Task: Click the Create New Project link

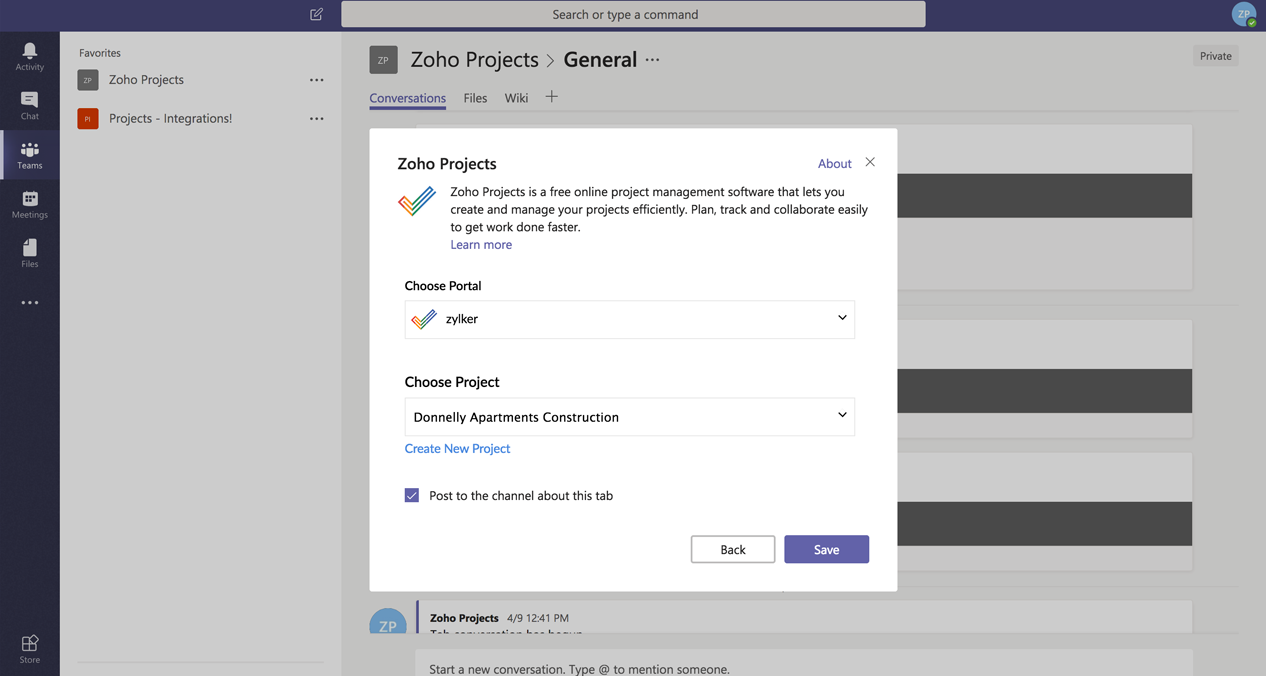Action: click(x=457, y=449)
